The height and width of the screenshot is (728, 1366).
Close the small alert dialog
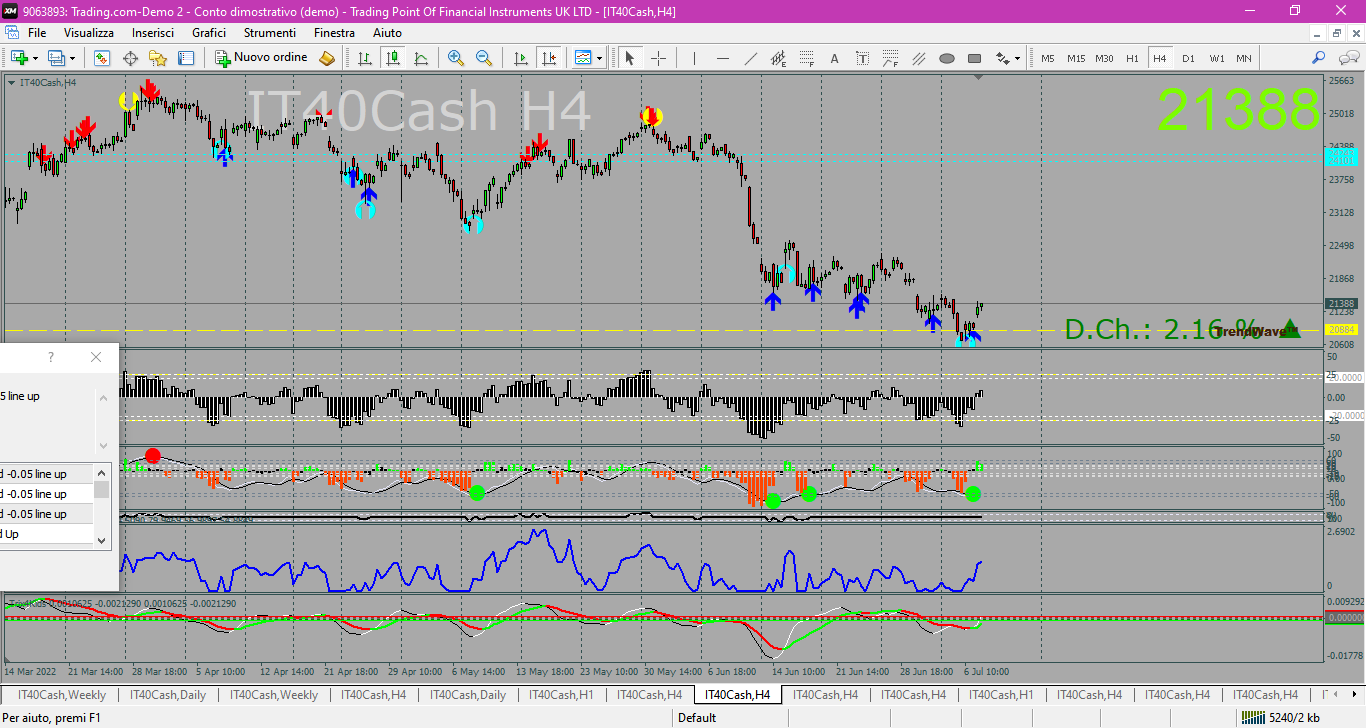pos(96,357)
